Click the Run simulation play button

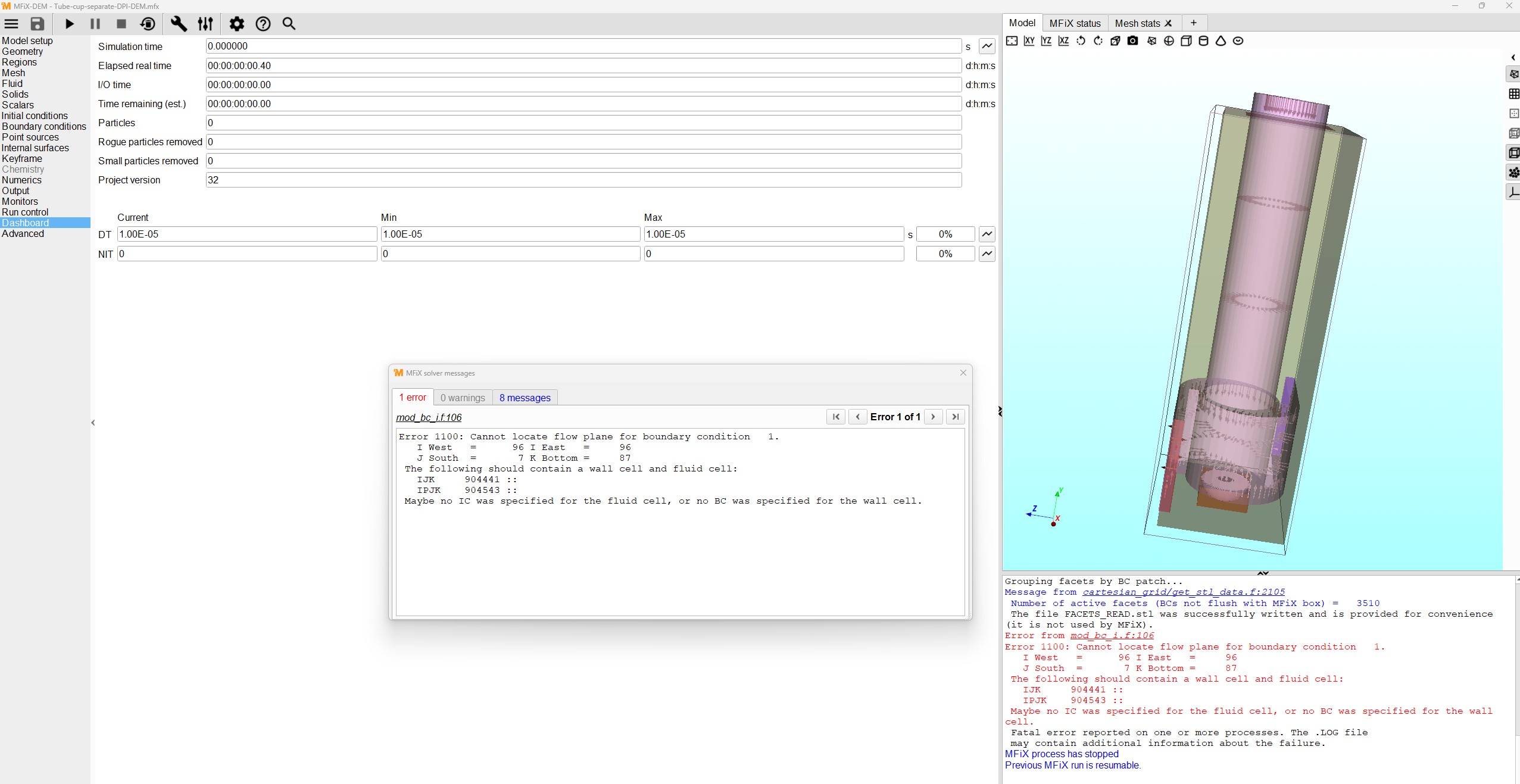click(x=70, y=24)
